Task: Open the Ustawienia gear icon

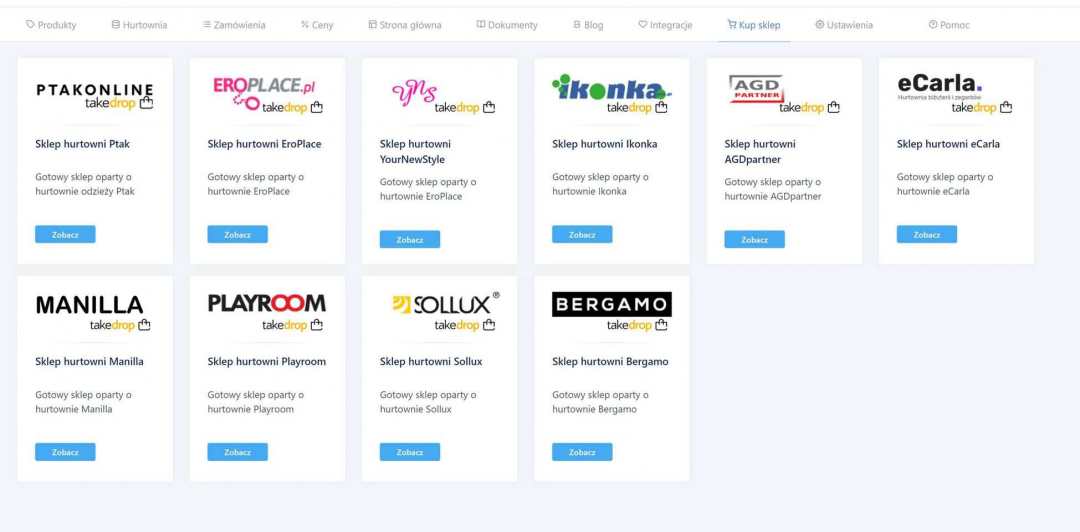Action: (820, 25)
